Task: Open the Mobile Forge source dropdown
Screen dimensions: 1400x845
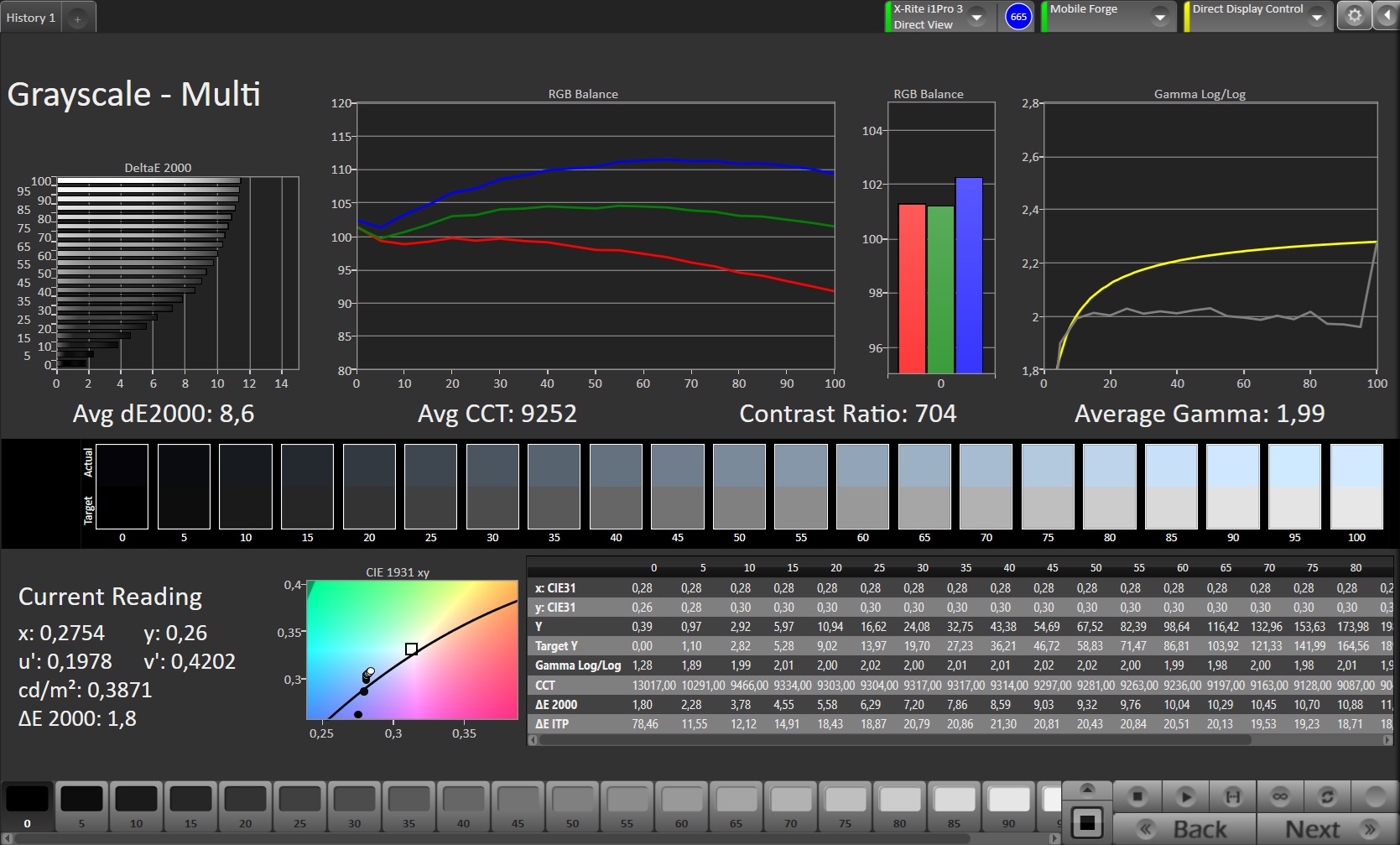Action: tap(1160, 17)
